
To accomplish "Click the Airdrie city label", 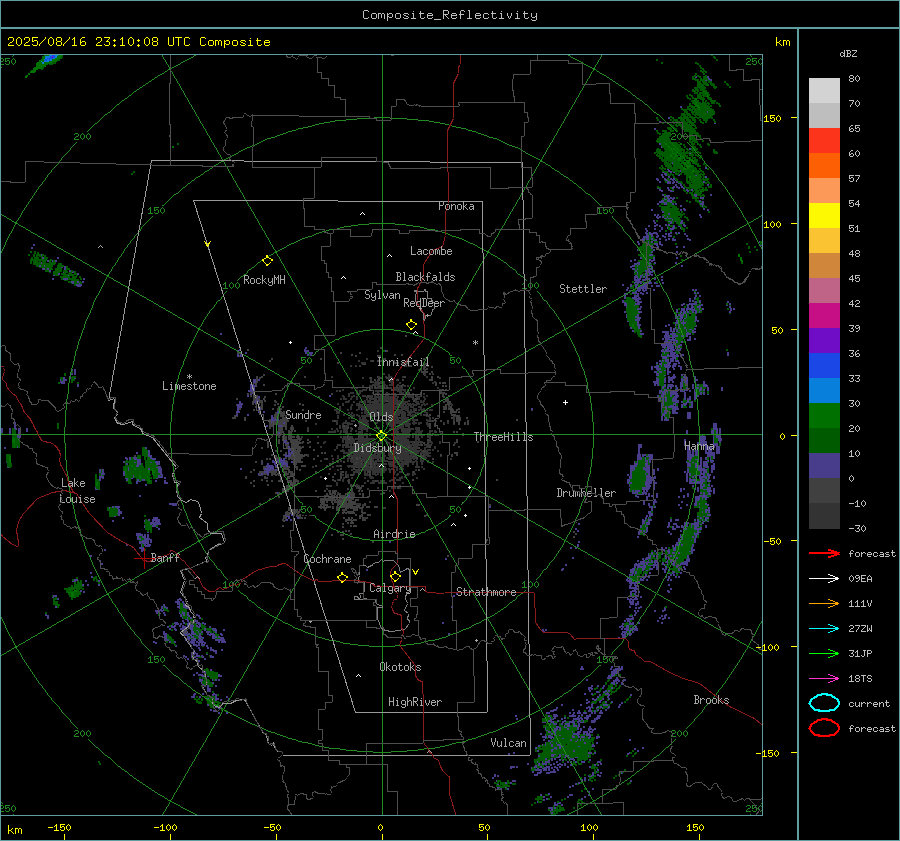I will pyautogui.click(x=394, y=534).
